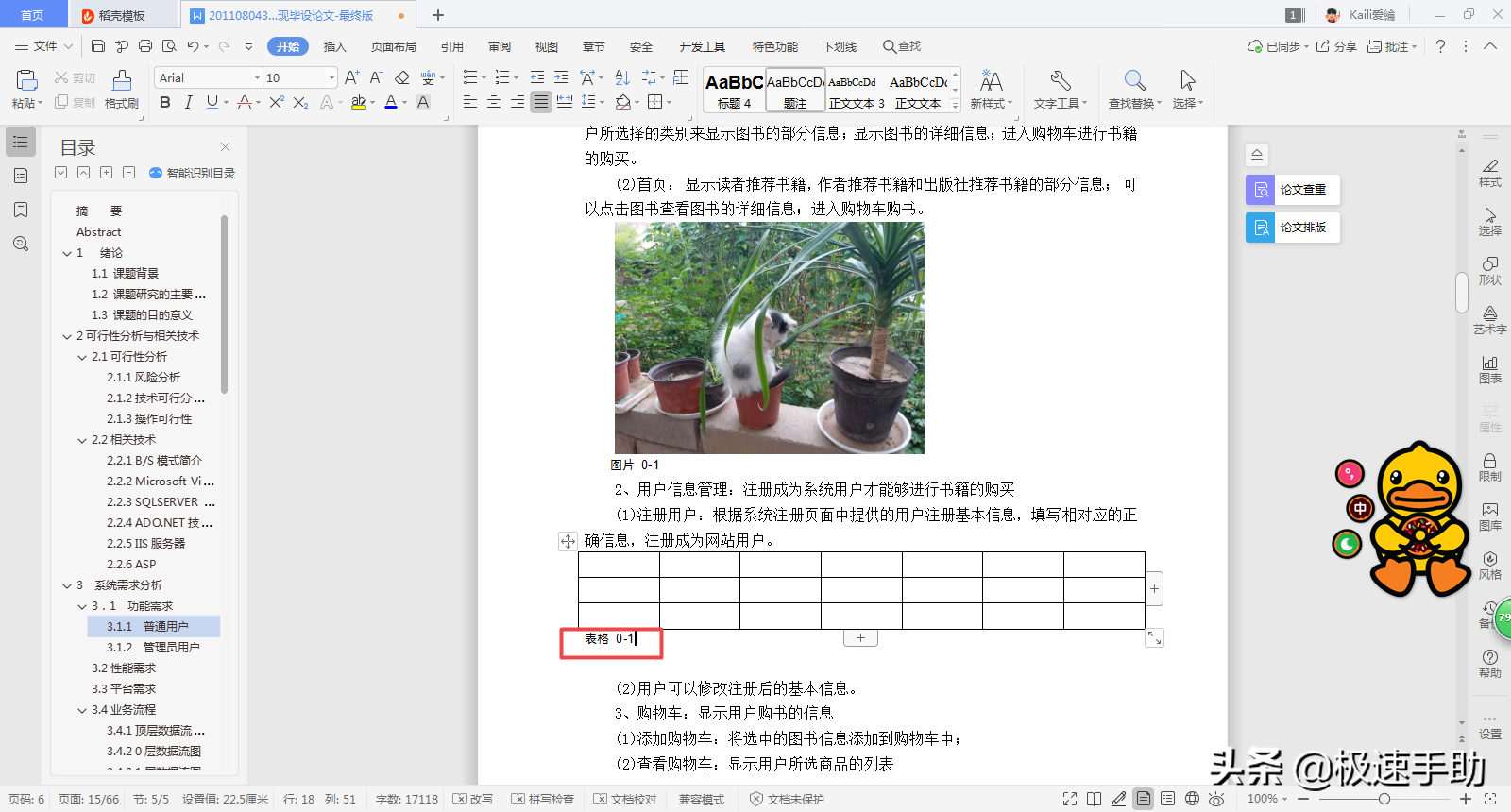Click the Bold formatting icon
This screenshot has width=1511, height=812.
click(x=165, y=102)
